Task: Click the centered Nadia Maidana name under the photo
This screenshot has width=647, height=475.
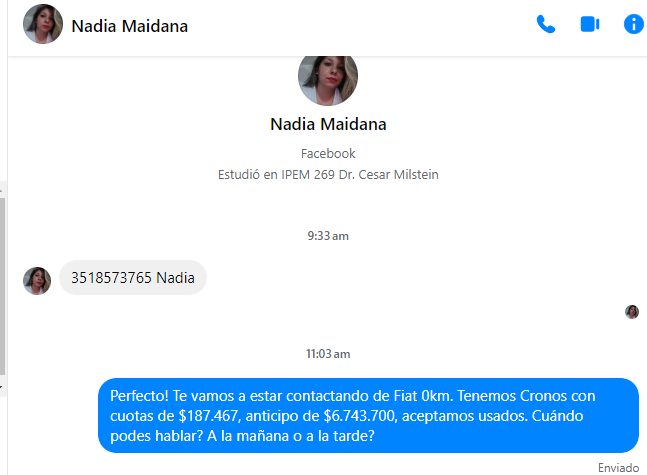Action: tap(328, 124)
